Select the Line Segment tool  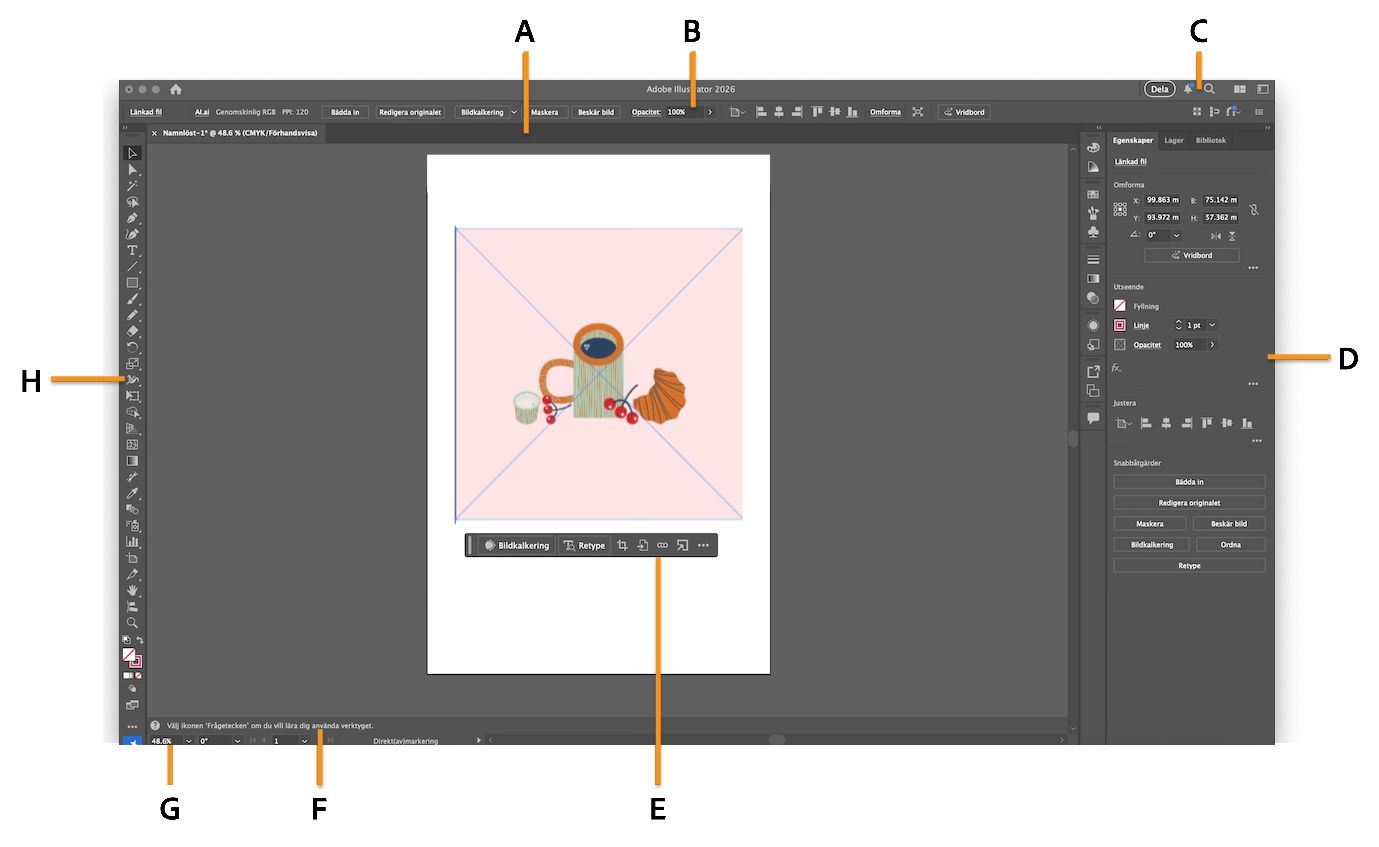[x=132, y=266]
